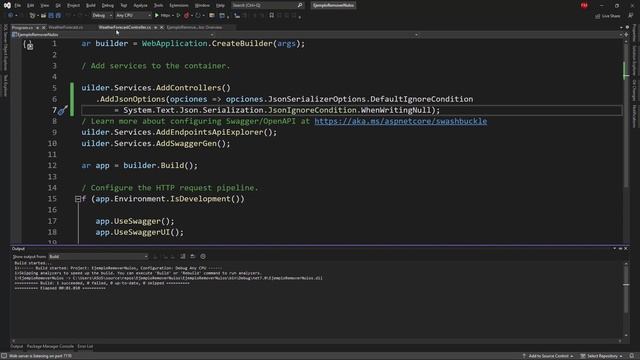Open the Project menu
Viewport: 640px width, 360px height.
click(73, 5)
